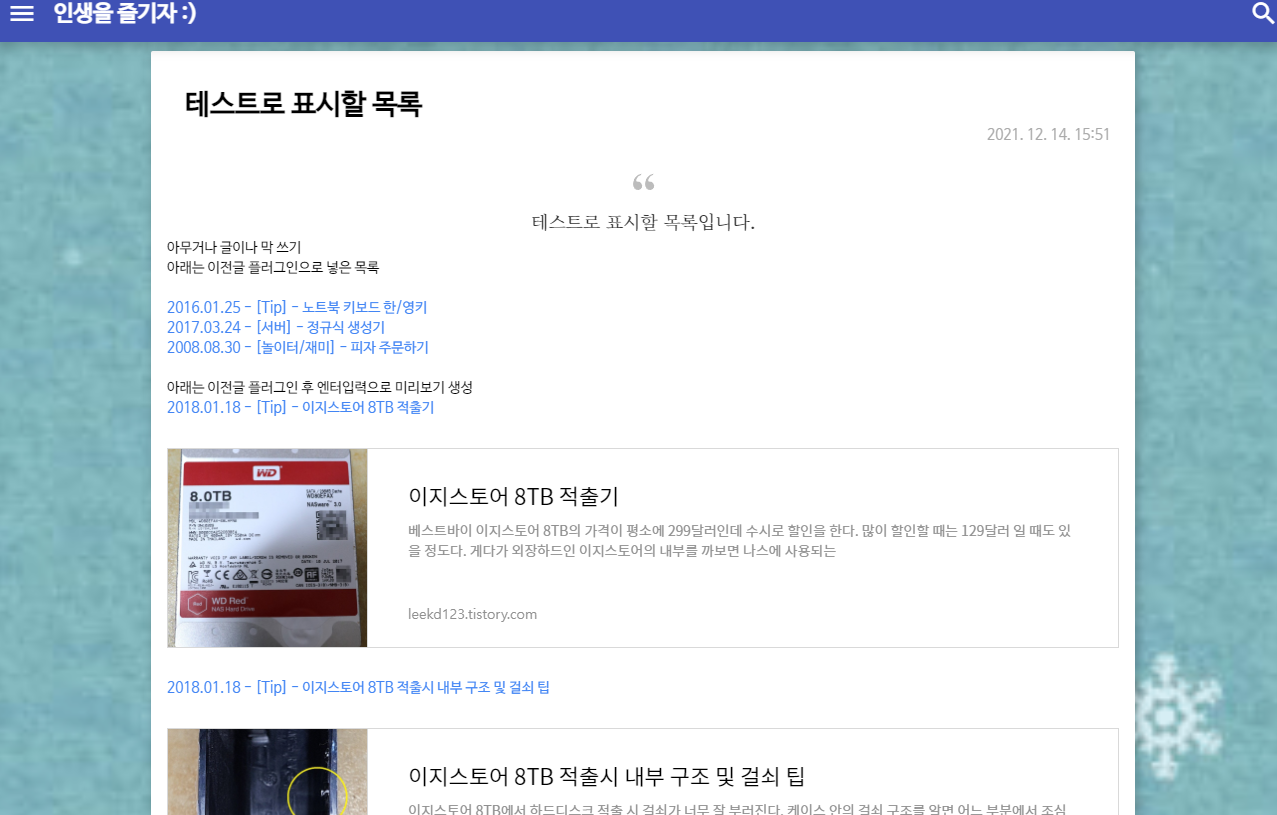Click the line '아무거나 글이나 막 쓰기'
The image size is (1277, 815).
tap(234, 247)
